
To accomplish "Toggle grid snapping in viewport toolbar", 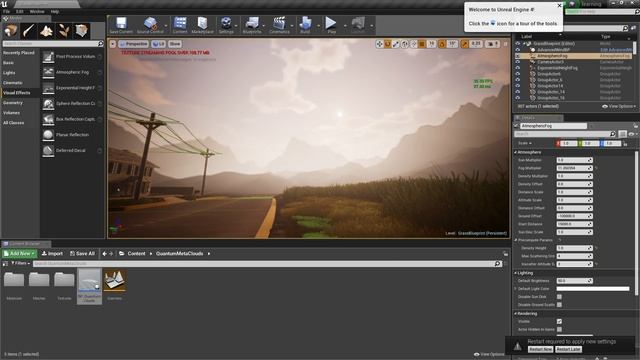I will [x=422, y=44].
